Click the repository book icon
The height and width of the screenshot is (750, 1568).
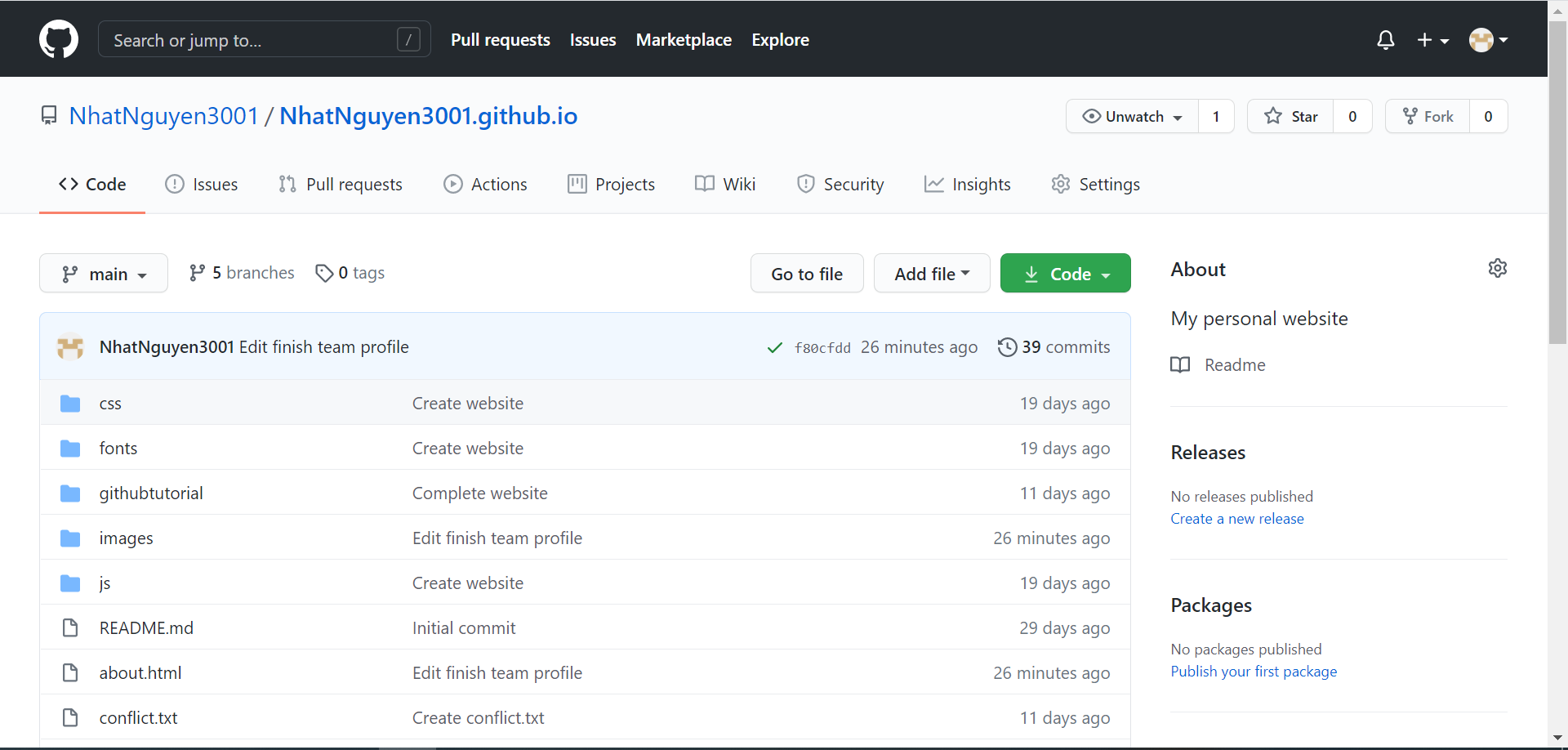click(x=49, y=116)
